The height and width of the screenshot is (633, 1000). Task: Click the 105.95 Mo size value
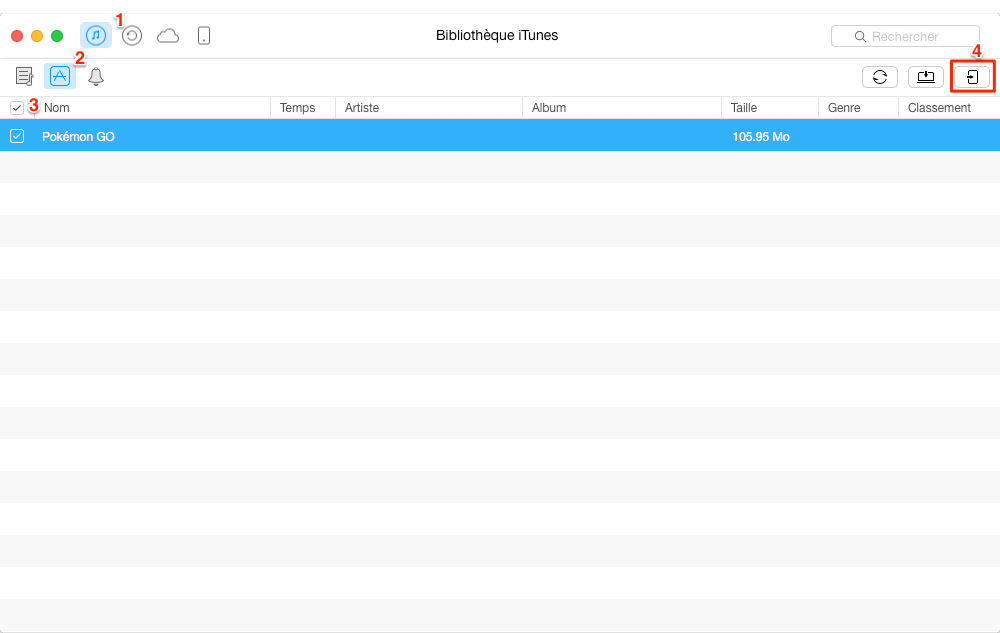tap(761, 136)
